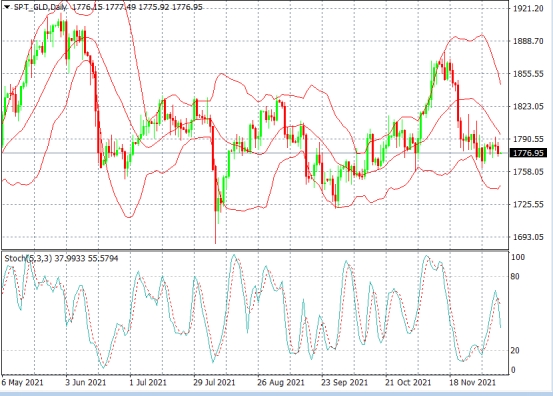Click the Stochastic 0 level label
The image size is (553, 396).
pos(513,370)
